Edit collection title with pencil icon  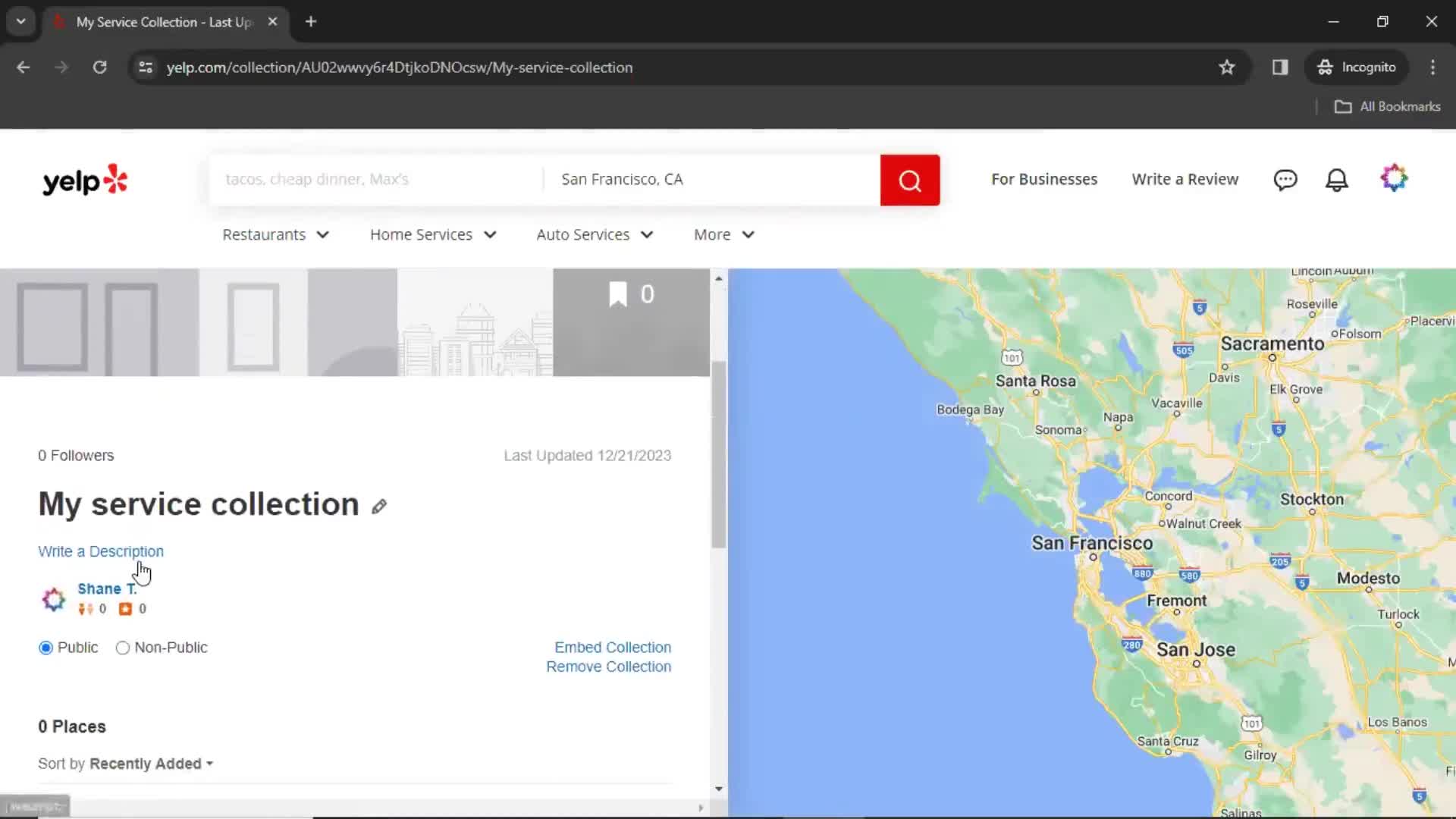[x=379, y=506]
